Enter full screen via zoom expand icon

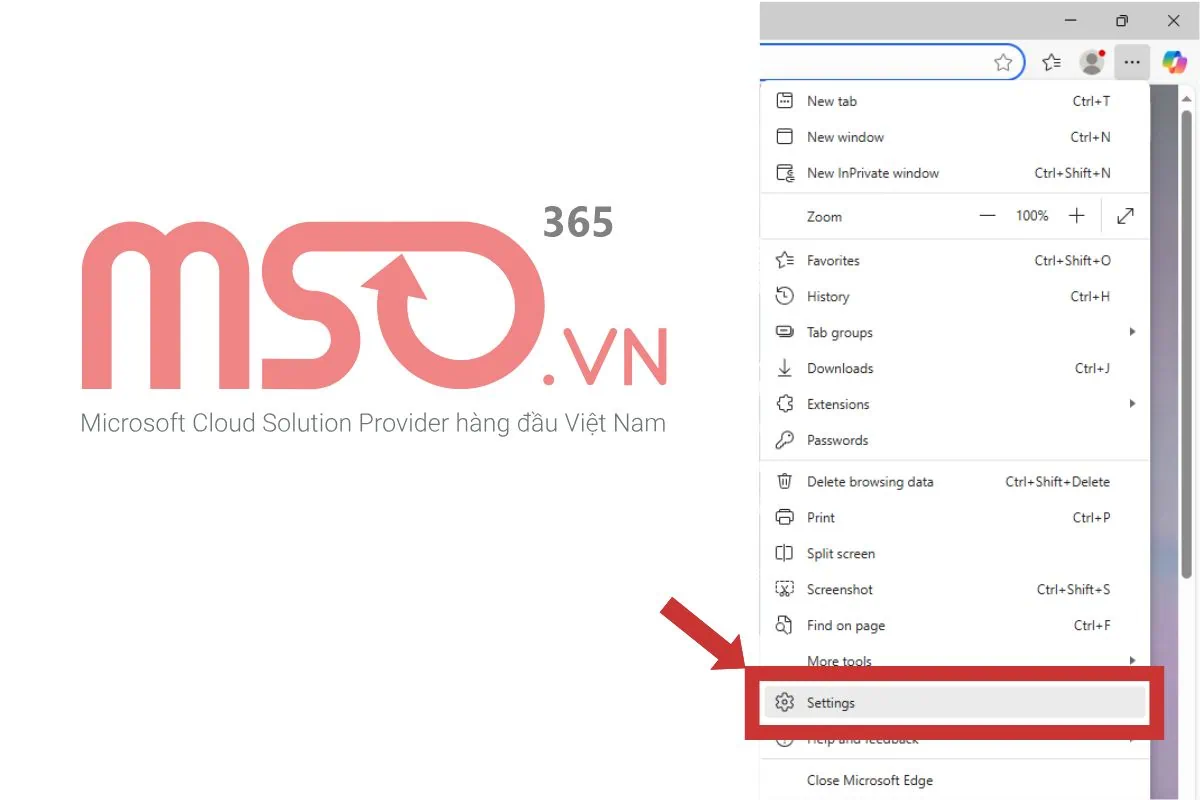tap(1125, 216)
